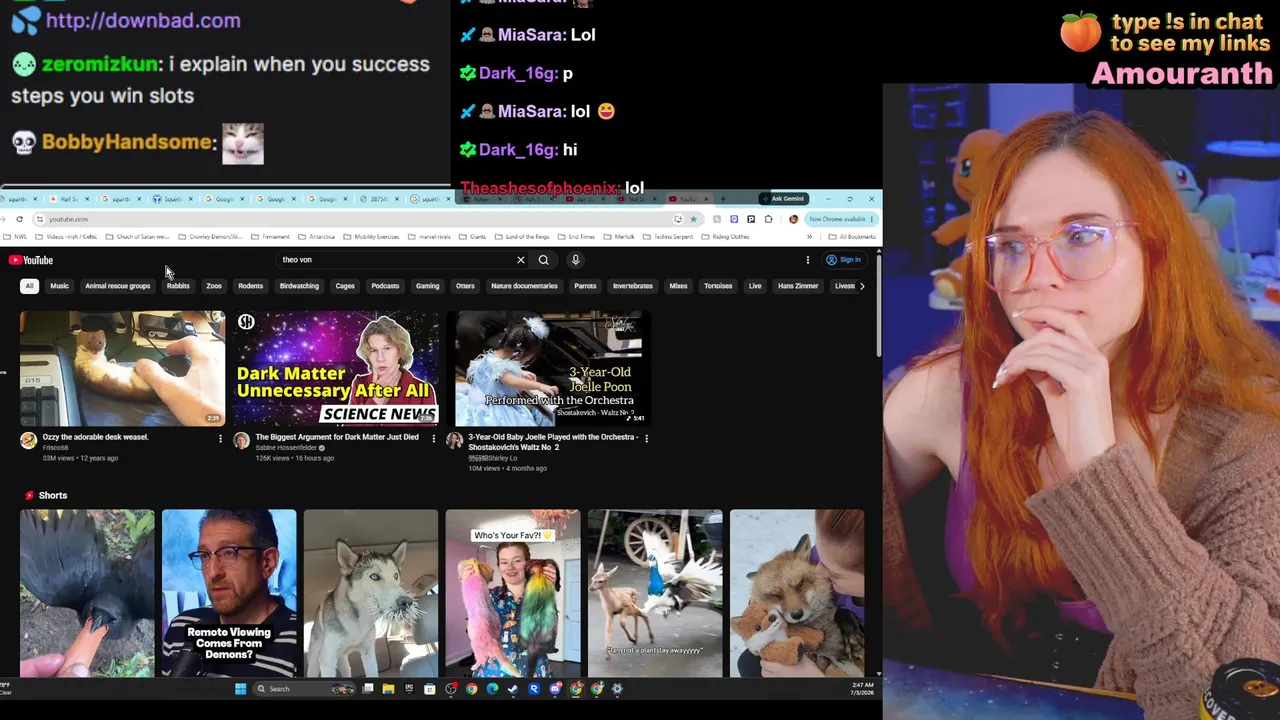This screenshot has height=720, width=1280.
Task: Open a new Chrome tab with plus
Action: click(723, 198)
